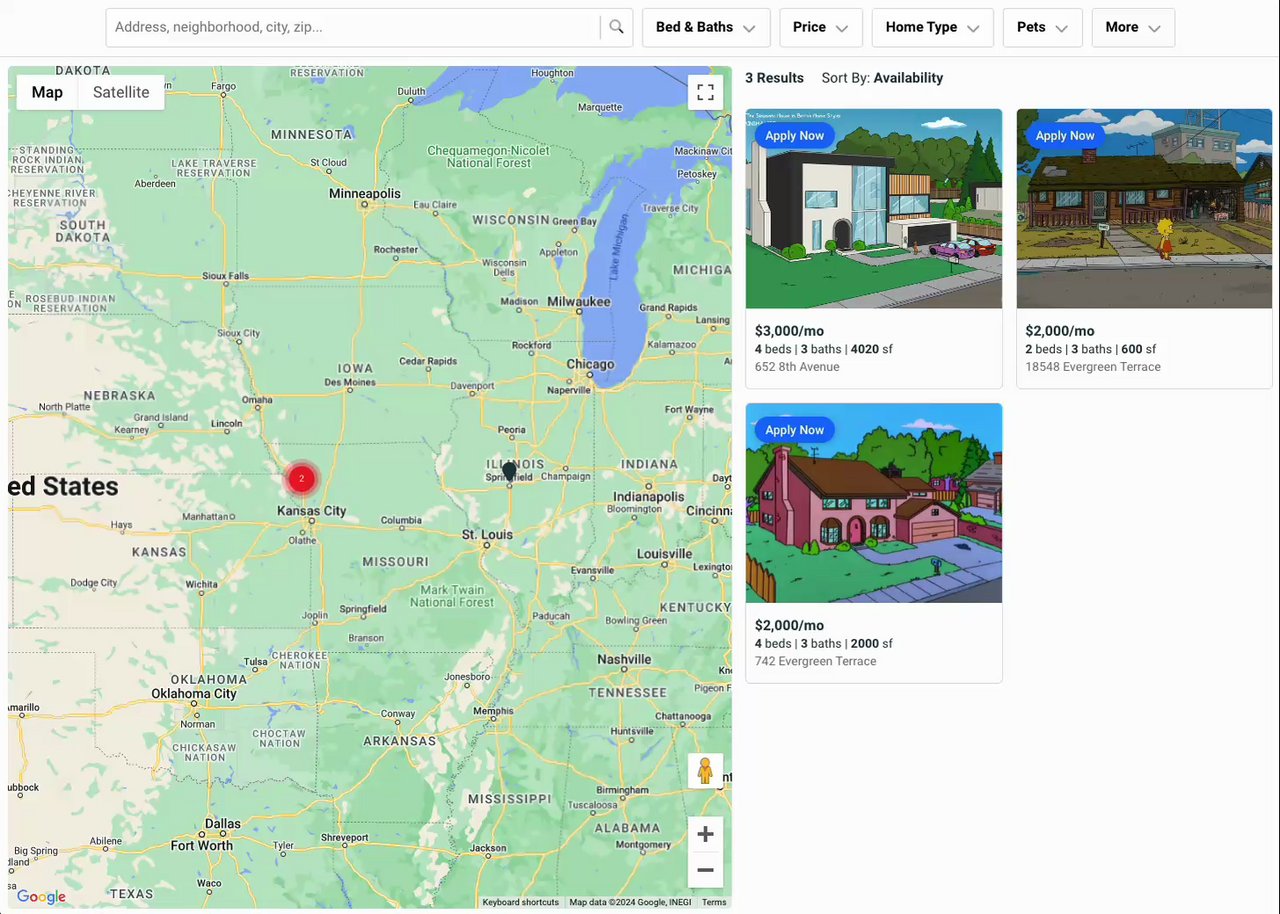The height and width of the screenshot is (914, 1280).
Task: Click the black pin near Springfield
Action: click(509, 472)
